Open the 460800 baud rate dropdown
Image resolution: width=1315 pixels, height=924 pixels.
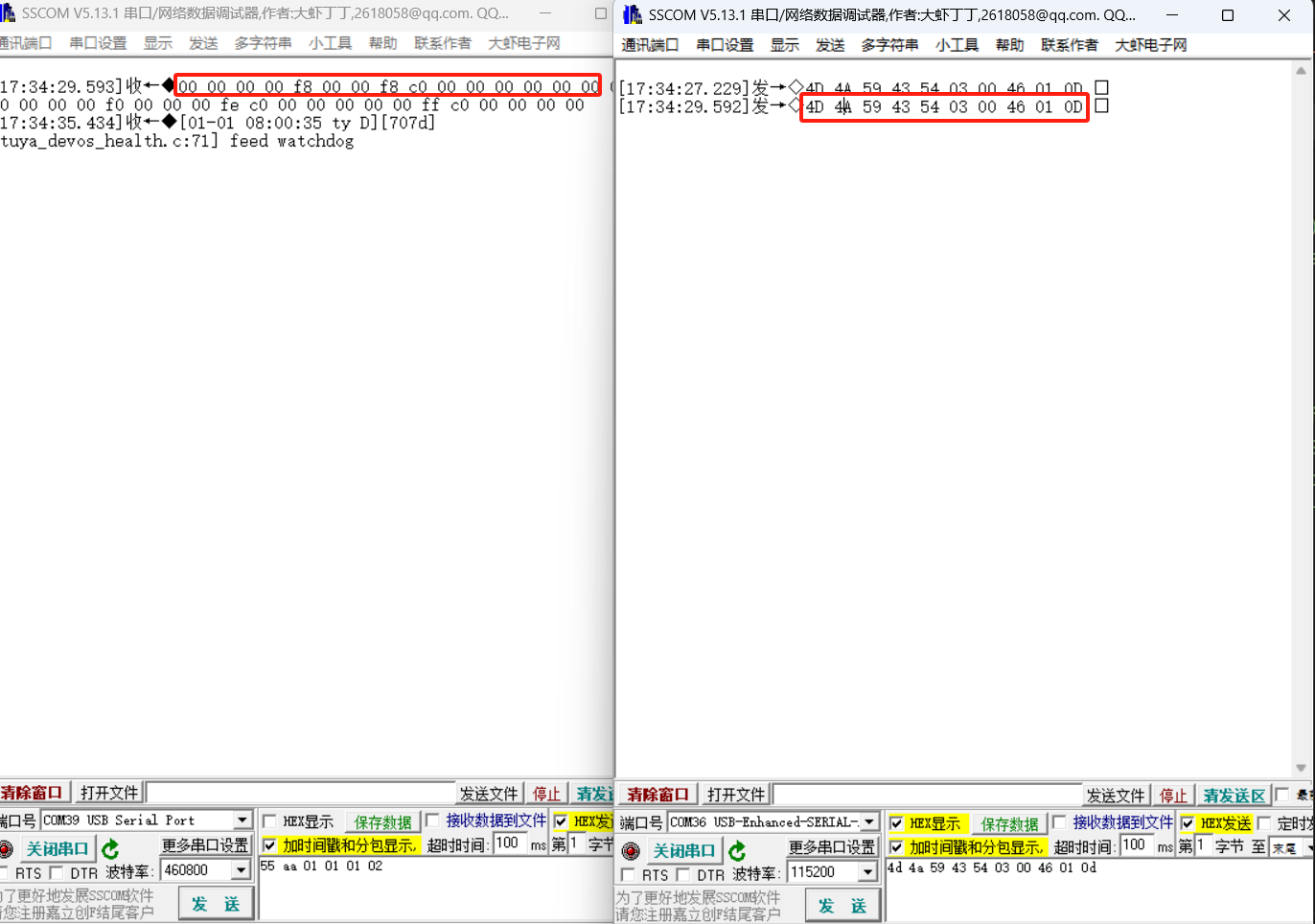241,870
